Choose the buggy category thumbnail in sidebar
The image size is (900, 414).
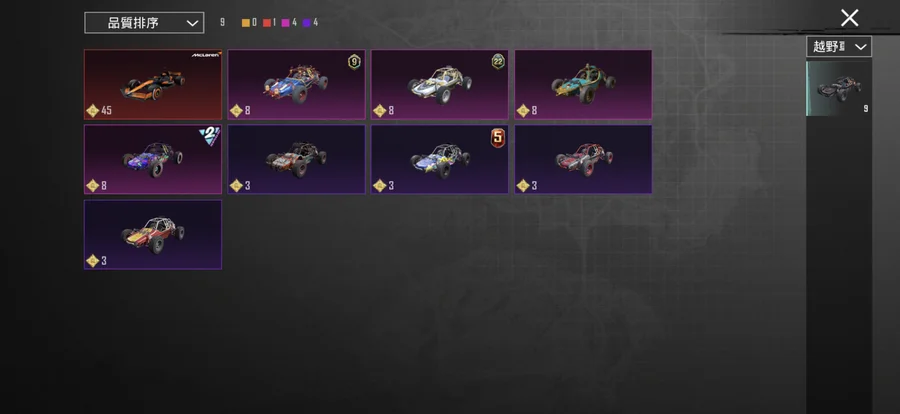tap(839, 88)
